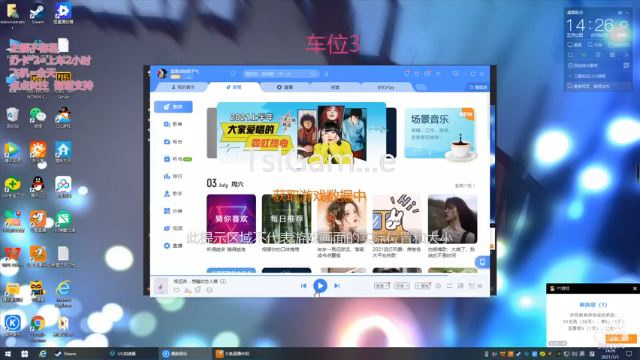
Task: Open the user avatar profile
Action: pyautogui.click(x=162, y=73)
